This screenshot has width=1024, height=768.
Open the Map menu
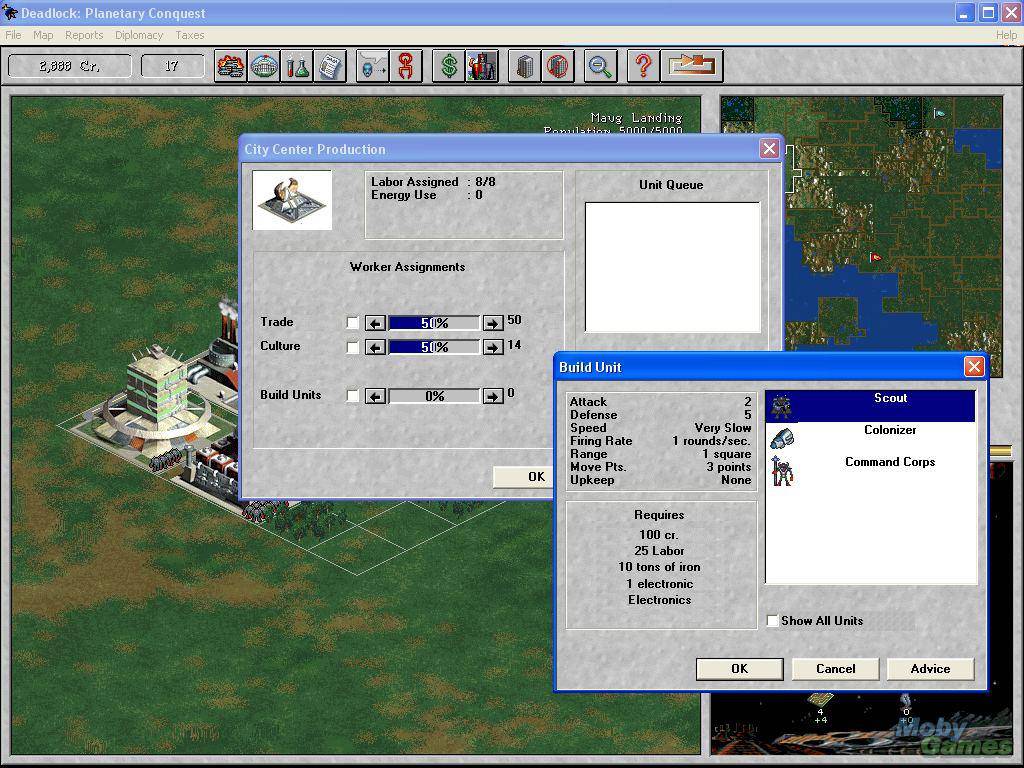[x=43, y=35]
